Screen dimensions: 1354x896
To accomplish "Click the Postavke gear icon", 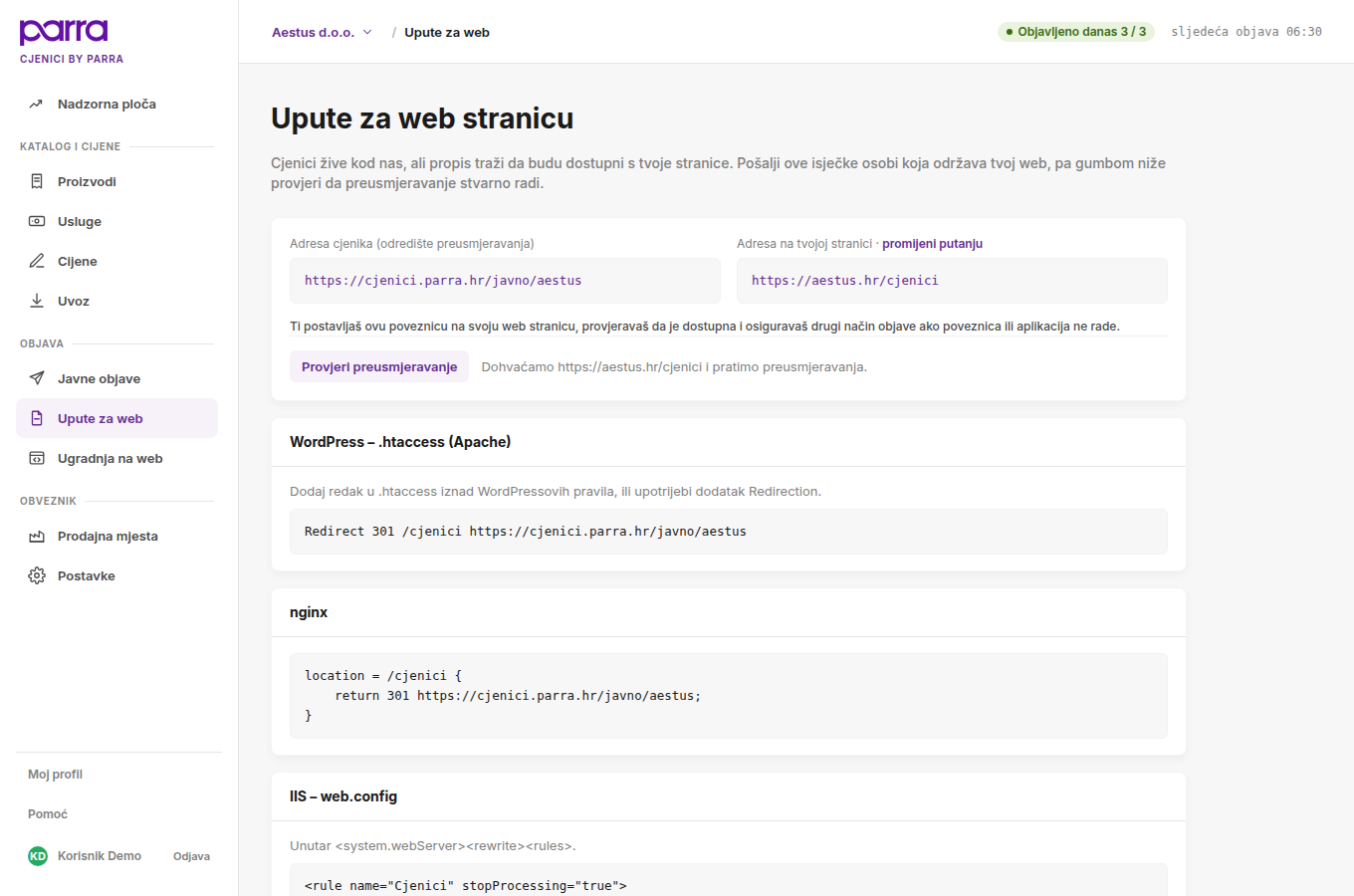I will coord(37,575).
